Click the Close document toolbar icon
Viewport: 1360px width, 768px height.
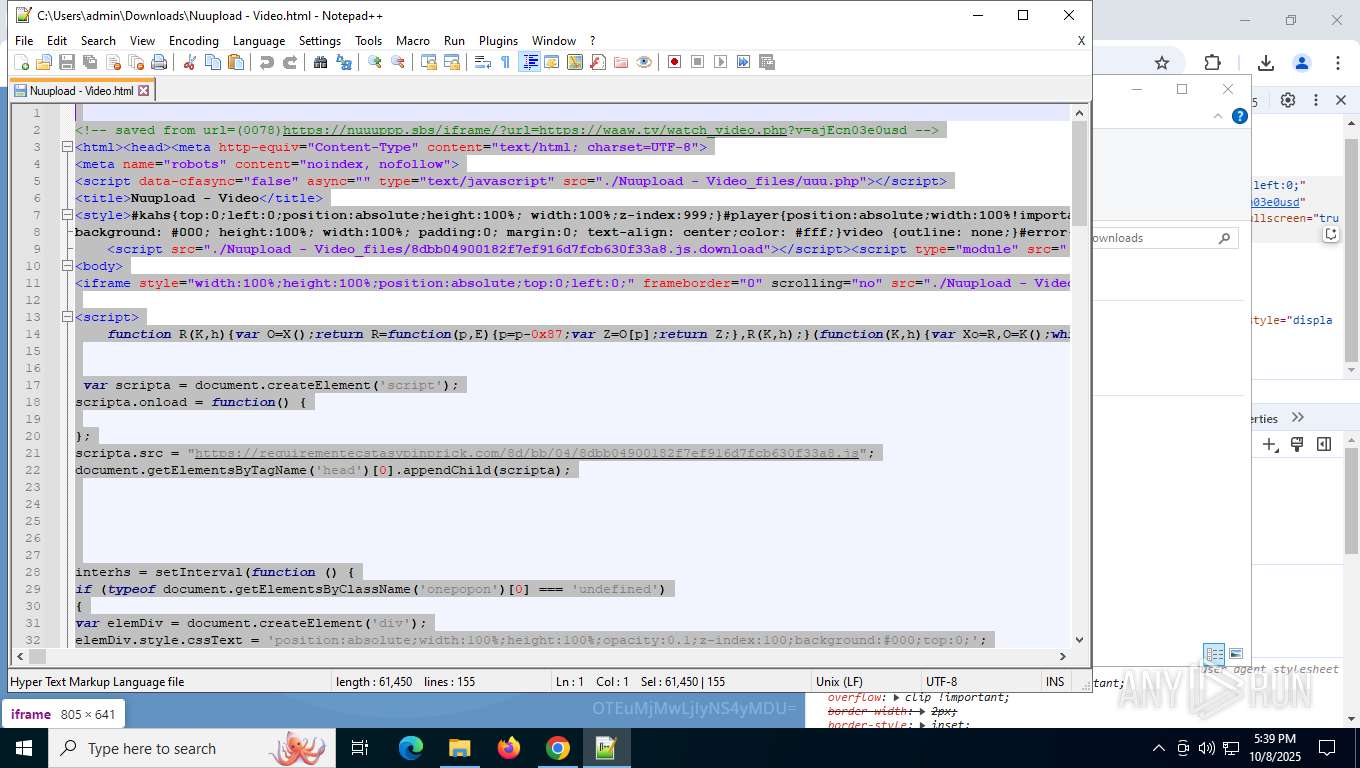pos(113,62)
